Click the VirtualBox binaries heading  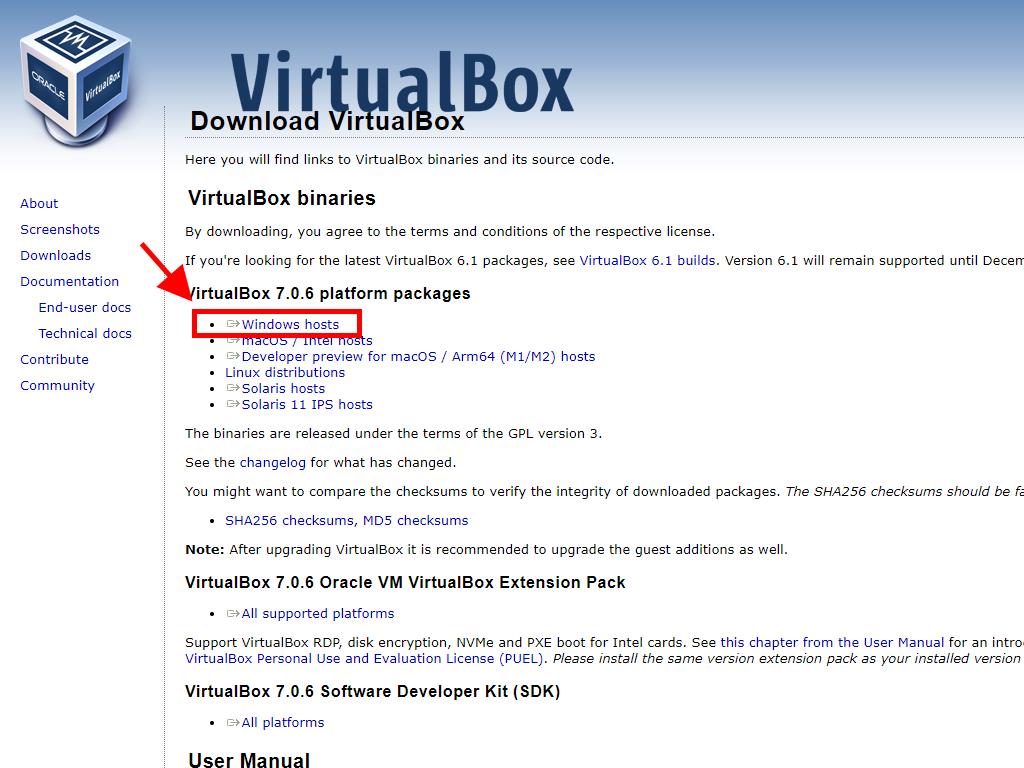[x=281, y=198]
